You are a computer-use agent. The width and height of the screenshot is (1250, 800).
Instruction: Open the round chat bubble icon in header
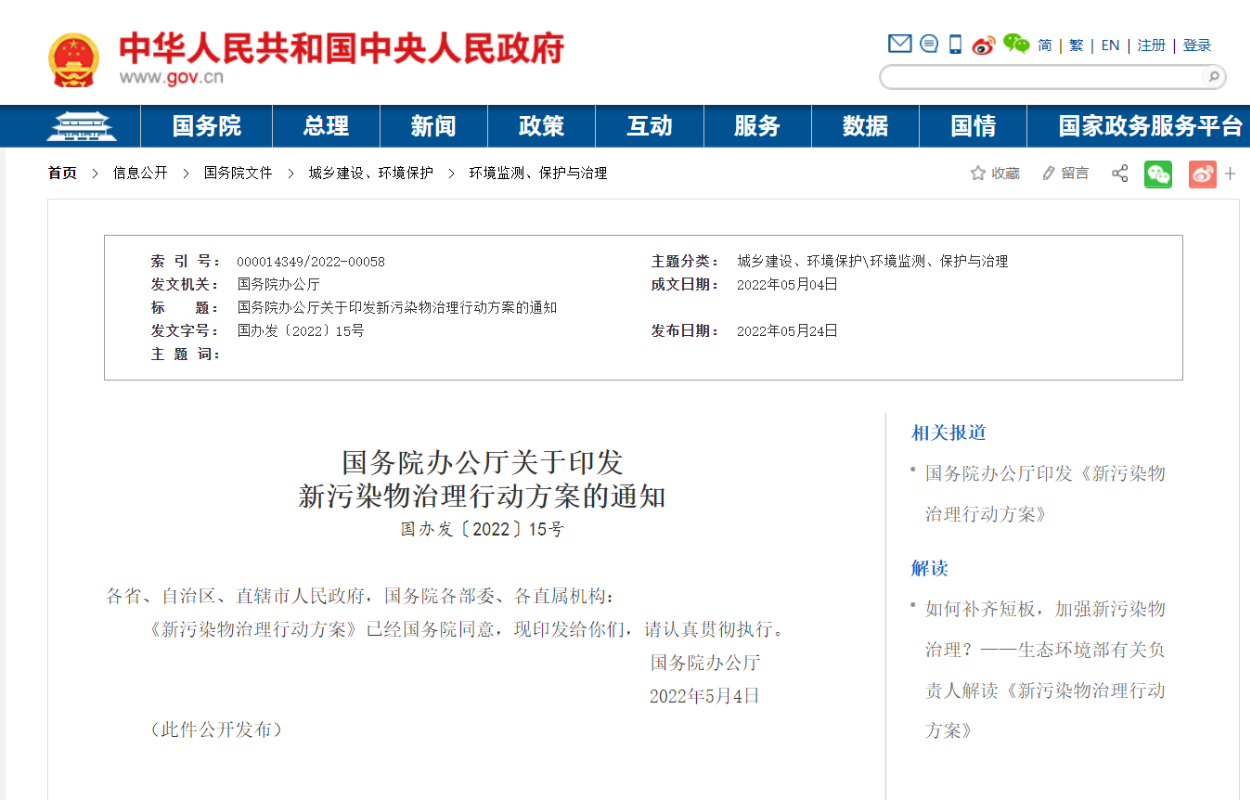pos(929,44)
